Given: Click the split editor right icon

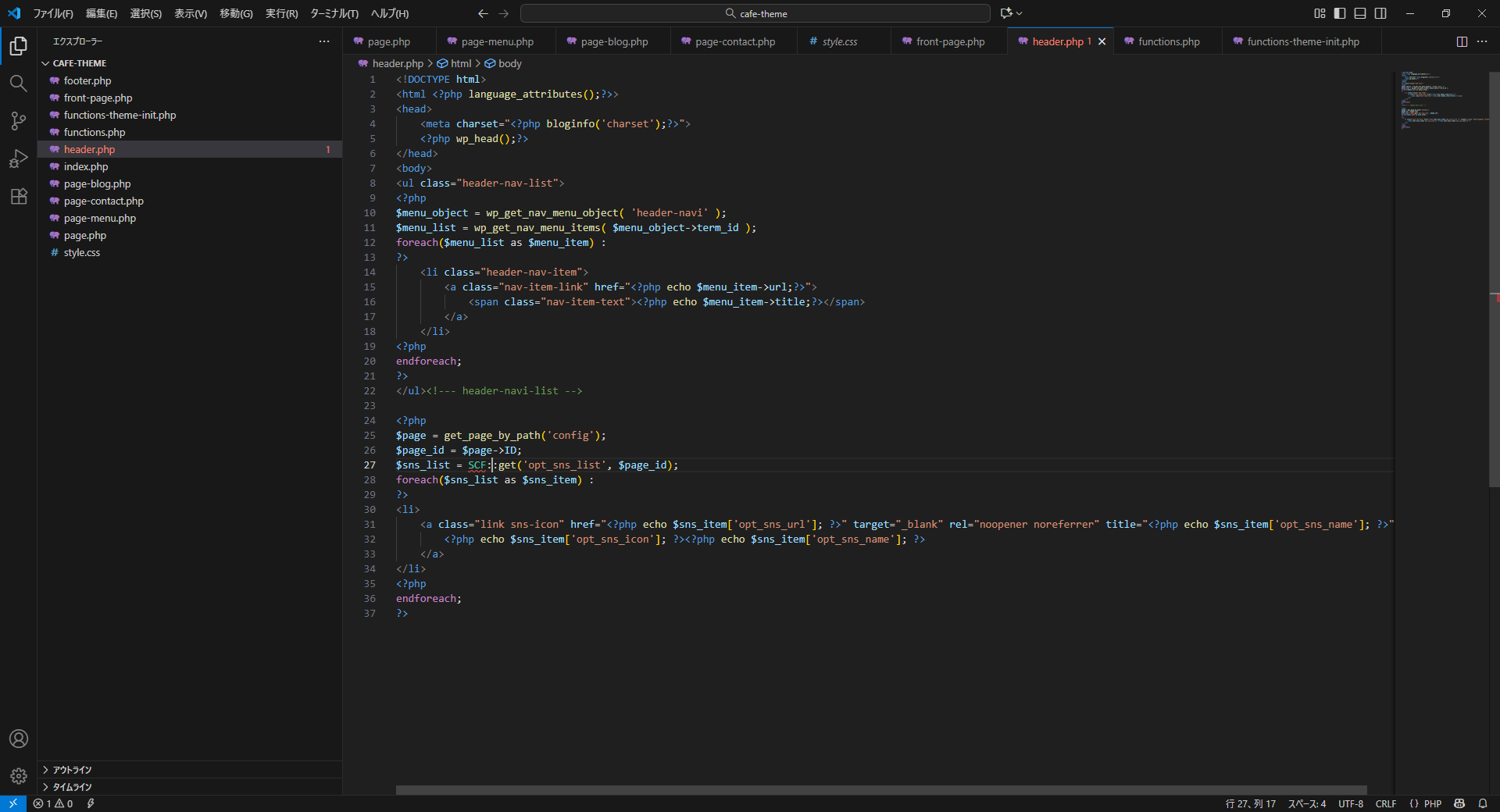Looking at the screenshot, I should 1462,41.
